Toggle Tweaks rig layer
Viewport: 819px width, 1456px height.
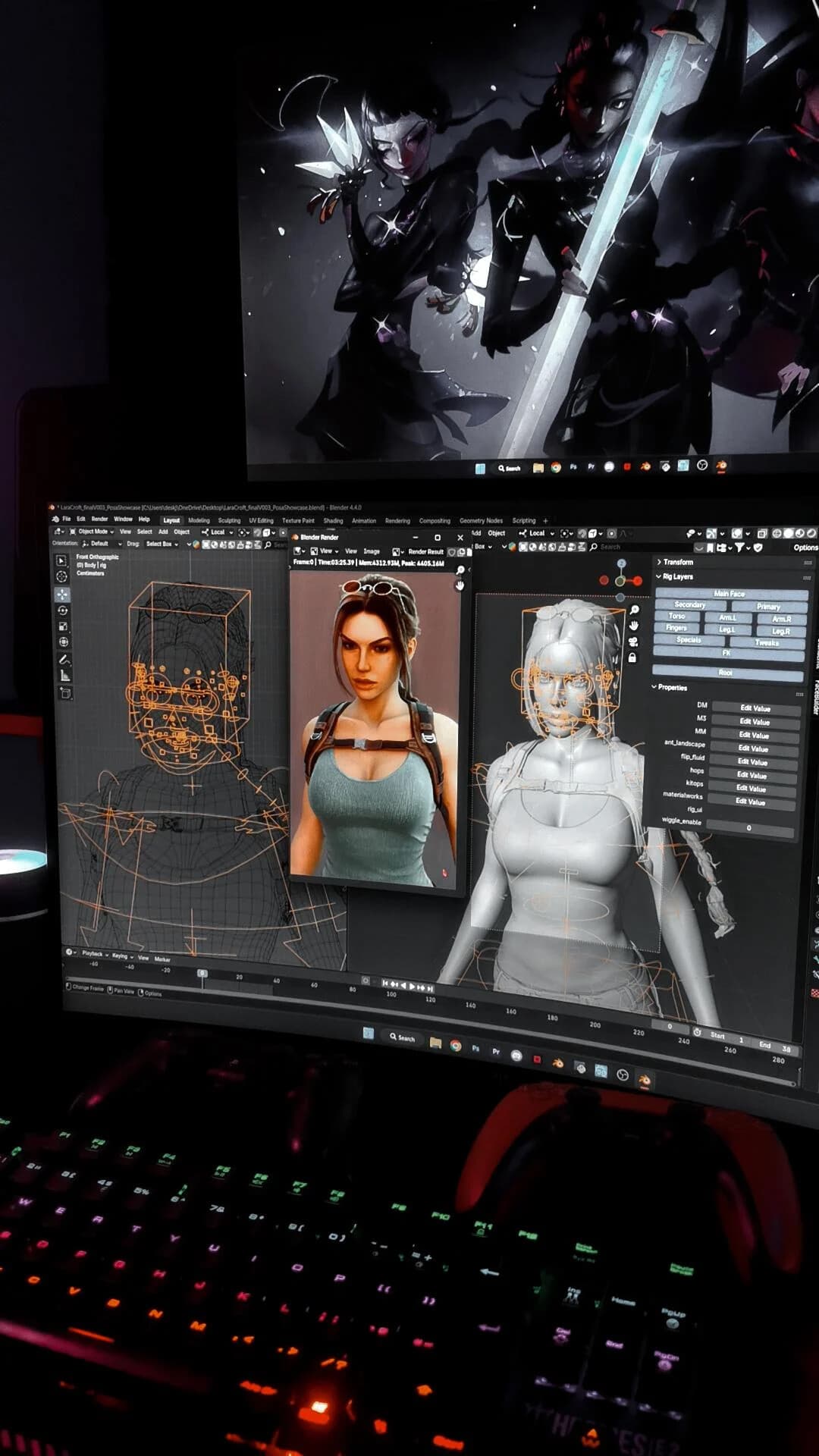(x=767, y=643)
